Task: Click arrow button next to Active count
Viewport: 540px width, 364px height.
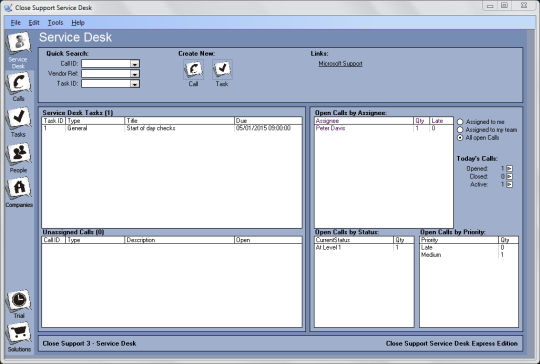Action: click(x=509, y=185)
